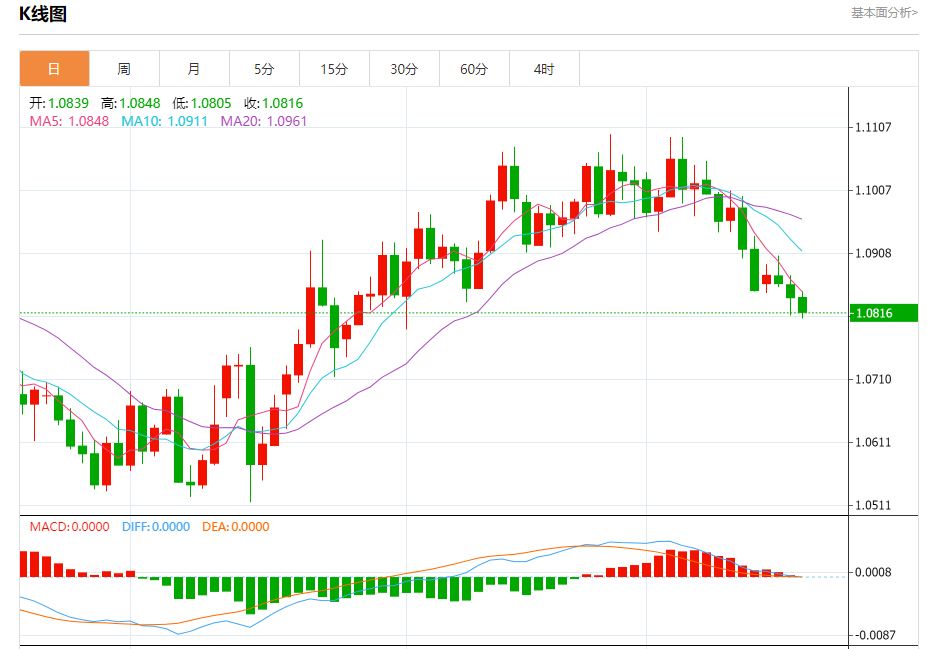Click the MACD indicator label
This screenshot has height=649, width=927.
pos(70,527)
